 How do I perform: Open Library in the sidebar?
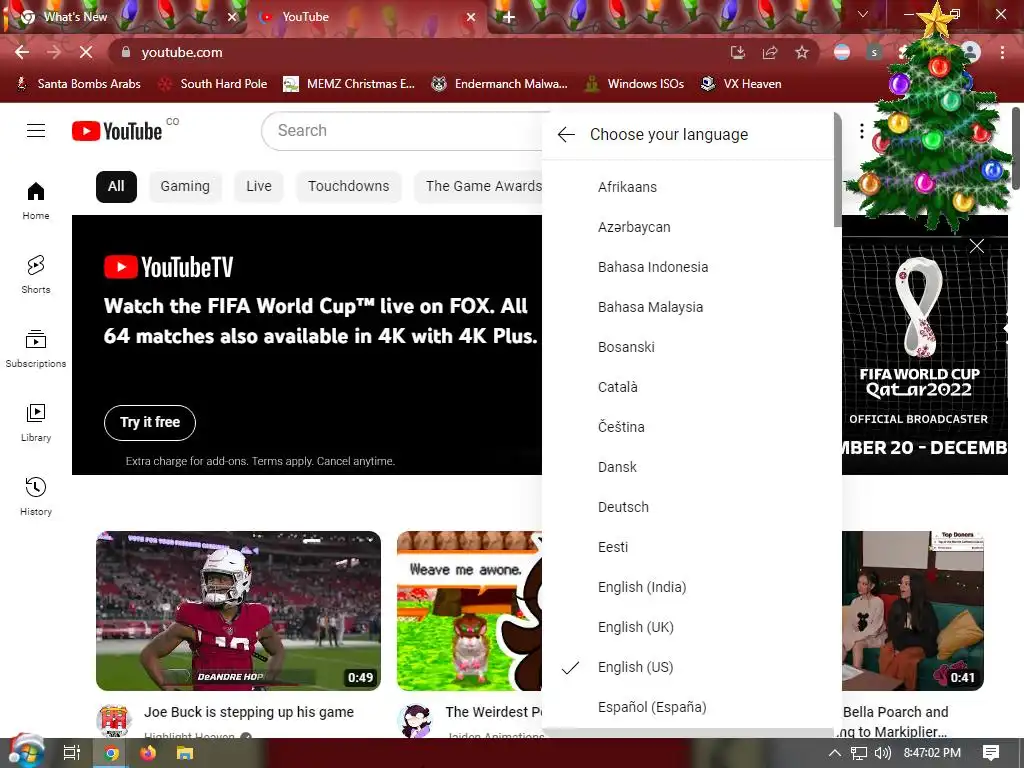click(x=36, y=423)
